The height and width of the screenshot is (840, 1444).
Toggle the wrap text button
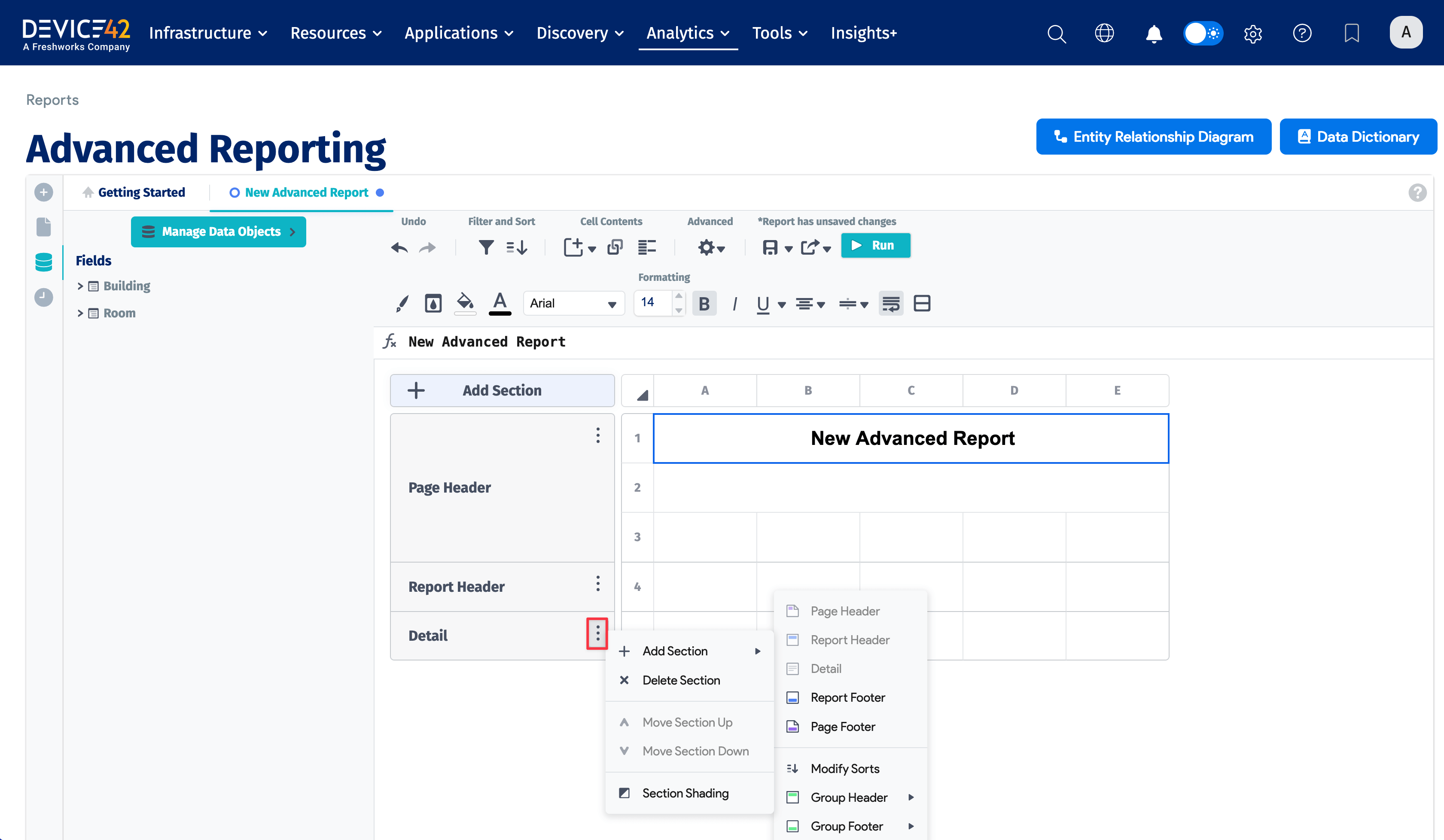[890, 304]
